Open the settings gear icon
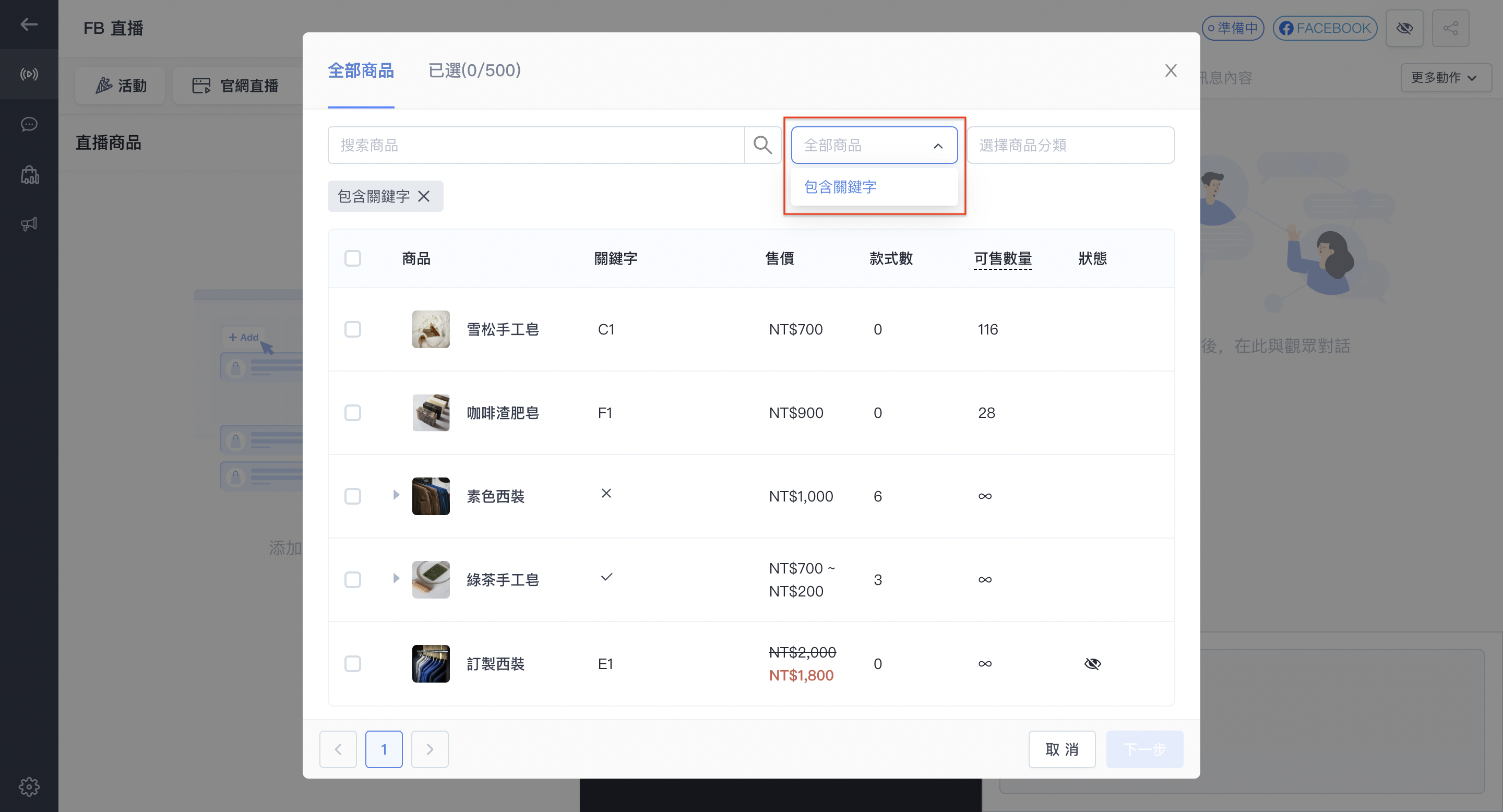The width and height of the screenshot is (1503, 812). [29, 787]
